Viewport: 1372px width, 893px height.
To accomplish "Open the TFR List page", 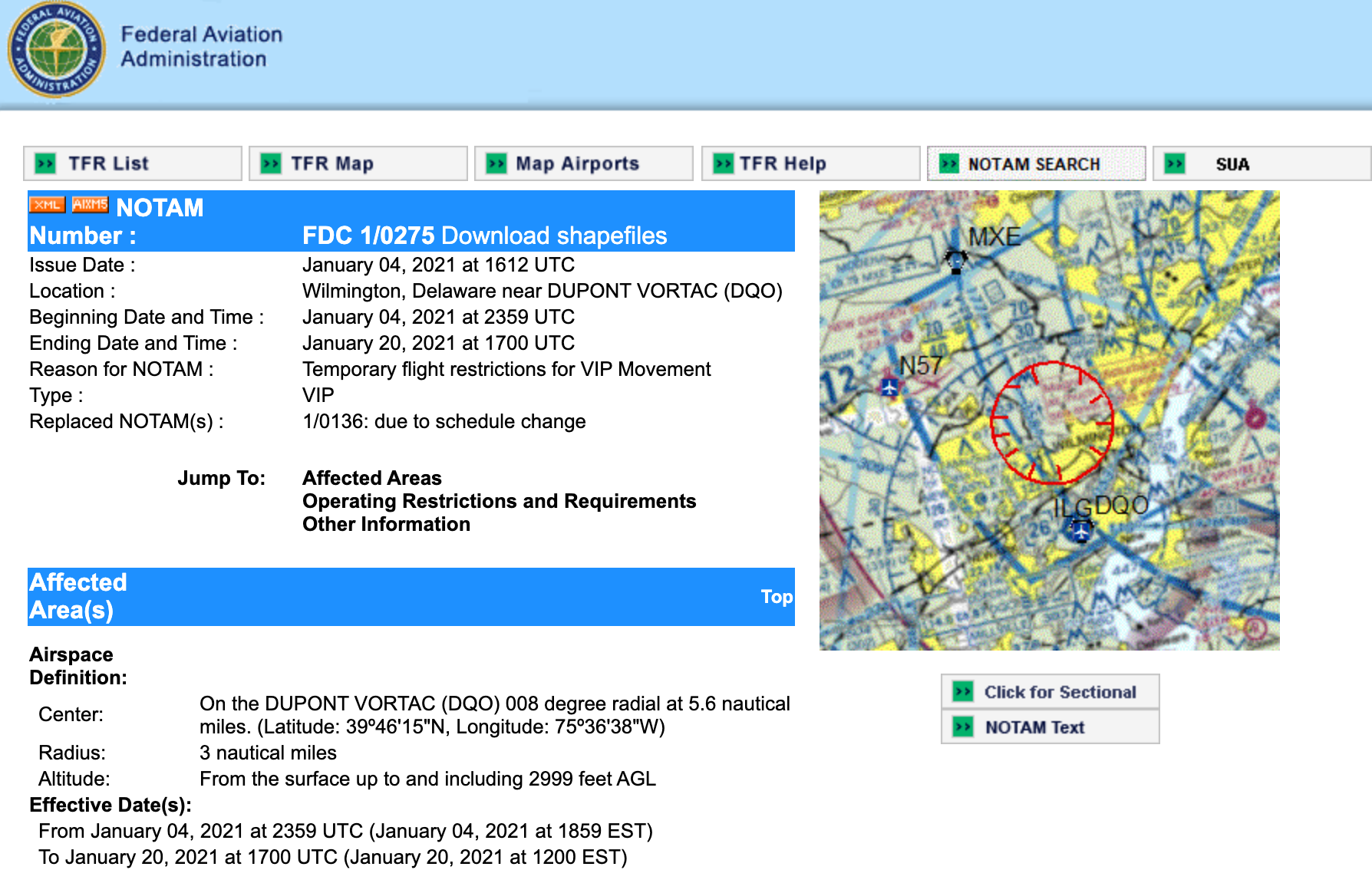I will point(133,163).
